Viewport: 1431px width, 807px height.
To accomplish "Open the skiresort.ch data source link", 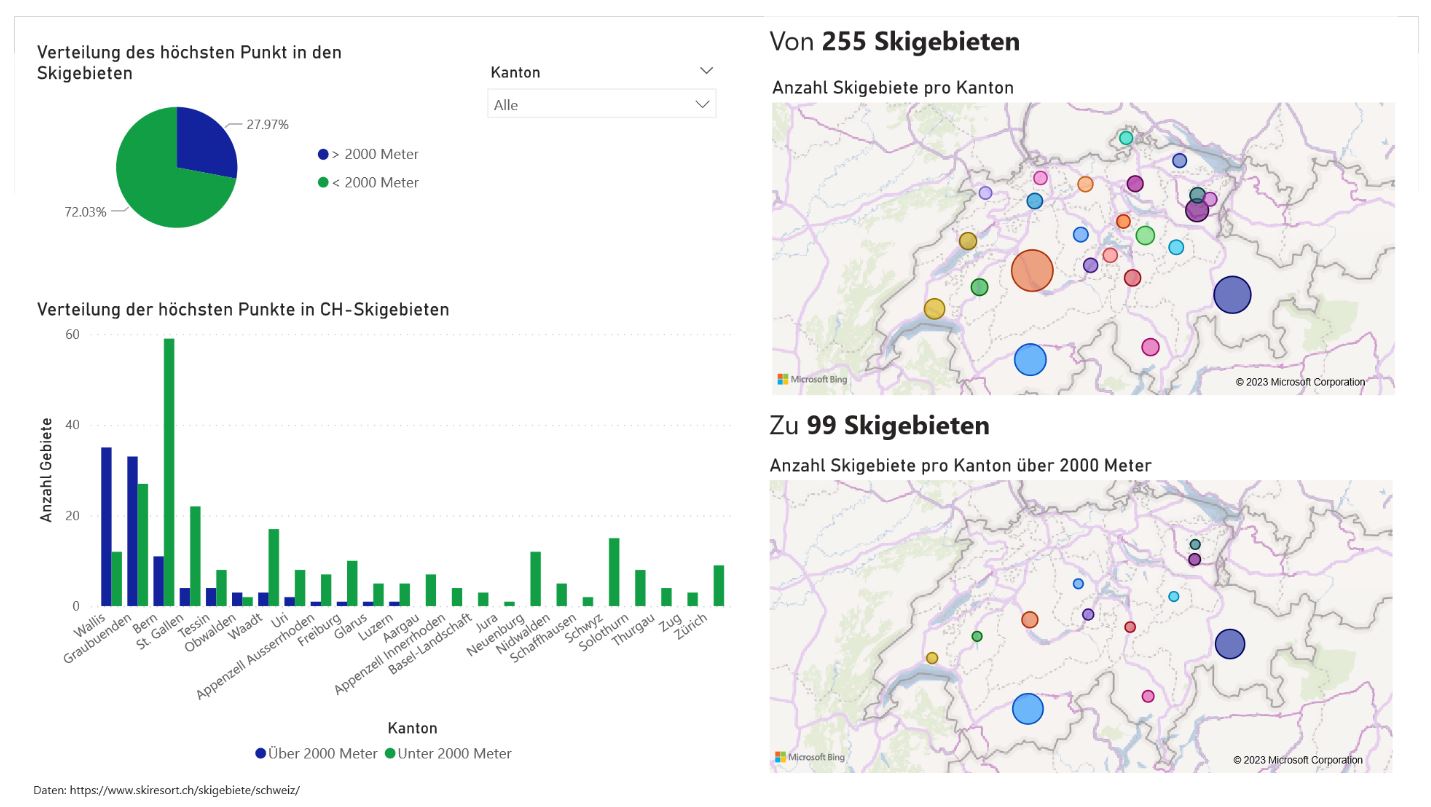I will [x=166, y=789].
